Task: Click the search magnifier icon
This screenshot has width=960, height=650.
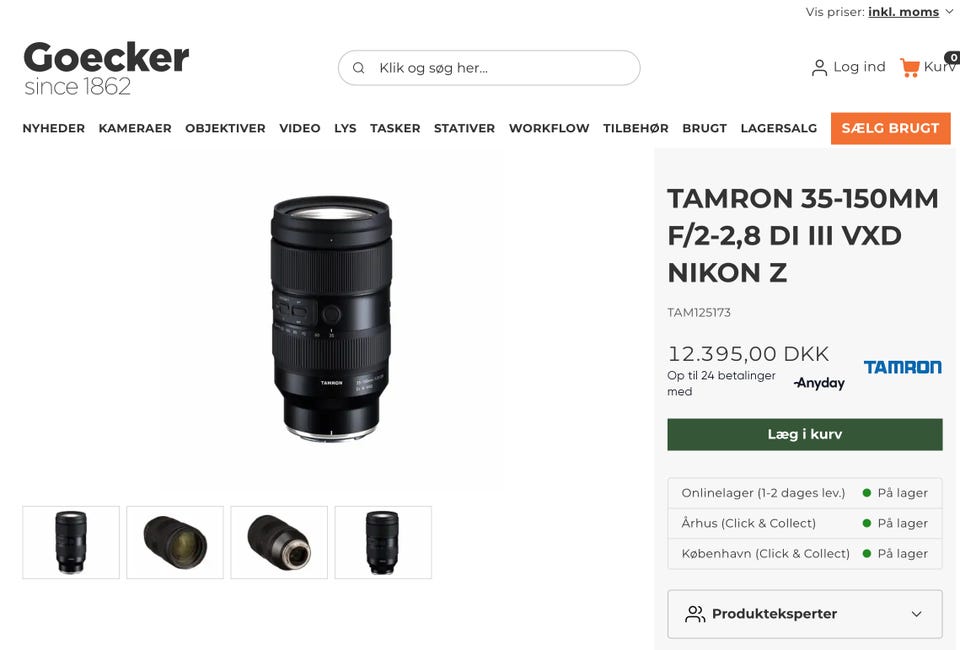Action: coord(359,68)
